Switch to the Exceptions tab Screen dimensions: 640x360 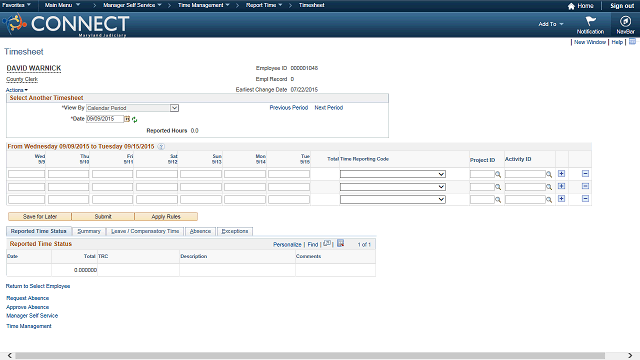[235, 231]
